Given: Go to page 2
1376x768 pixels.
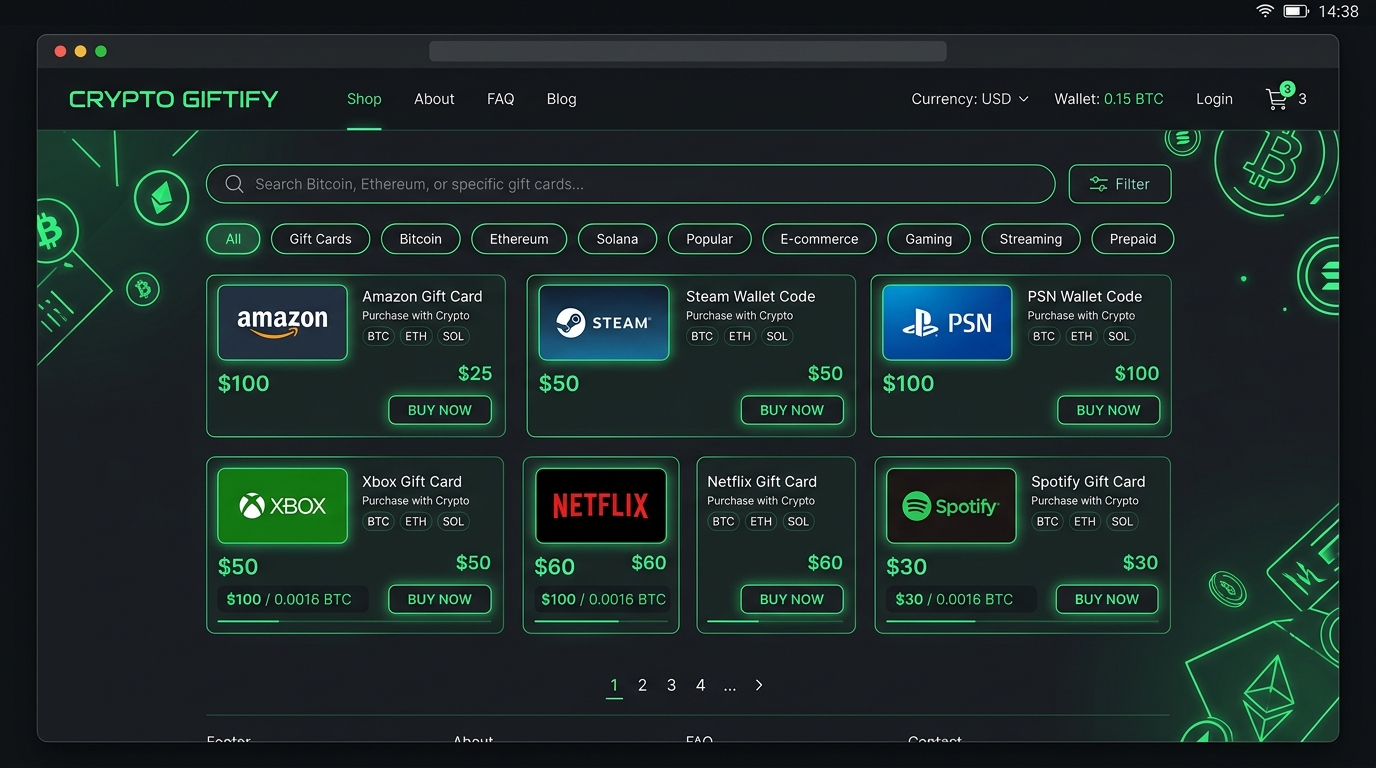Looking at the screenshot, I should pyautogui.click(x=642, y=685).
